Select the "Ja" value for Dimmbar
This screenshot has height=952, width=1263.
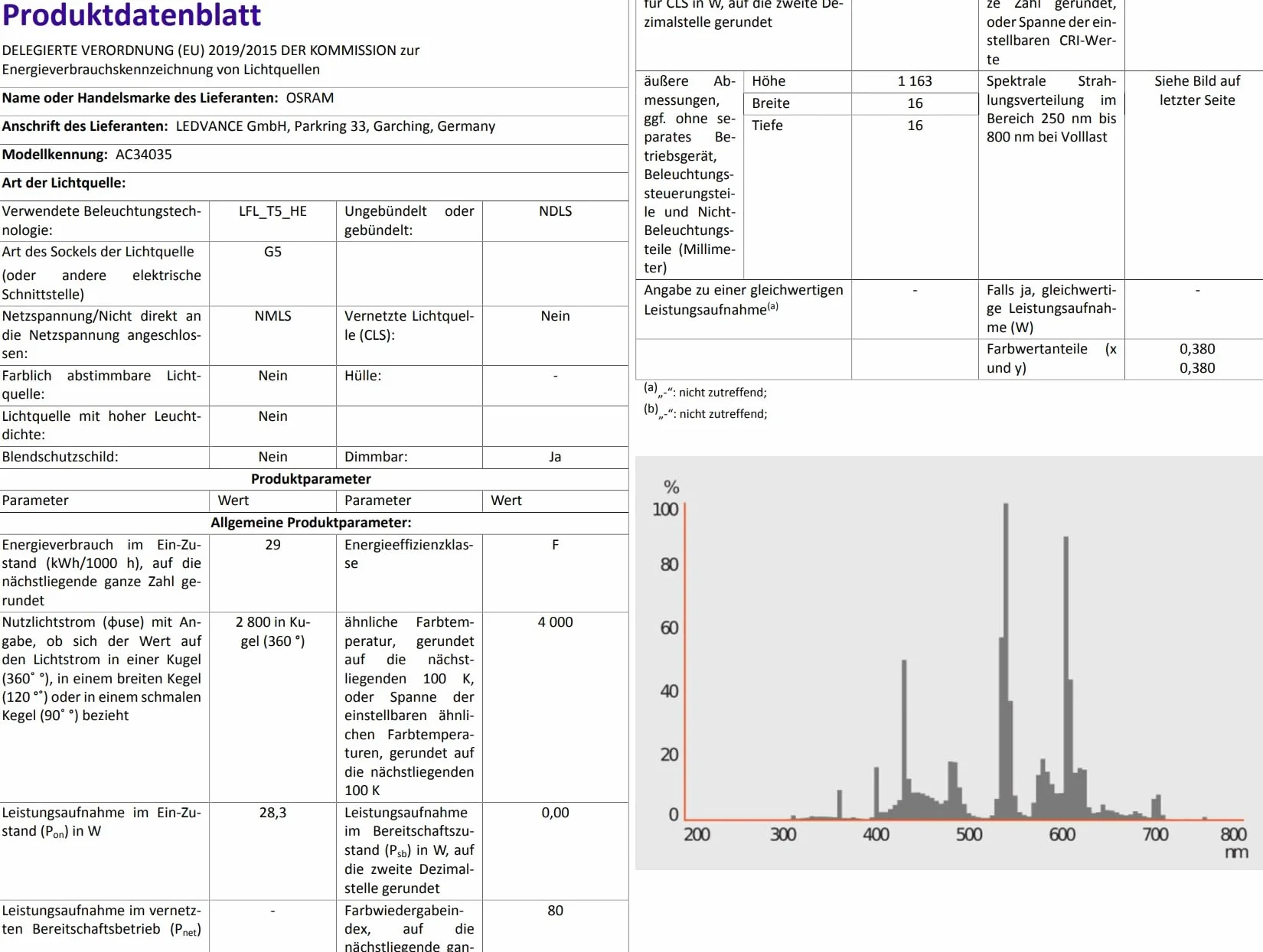pyautogui.click(x=555, y=457)
